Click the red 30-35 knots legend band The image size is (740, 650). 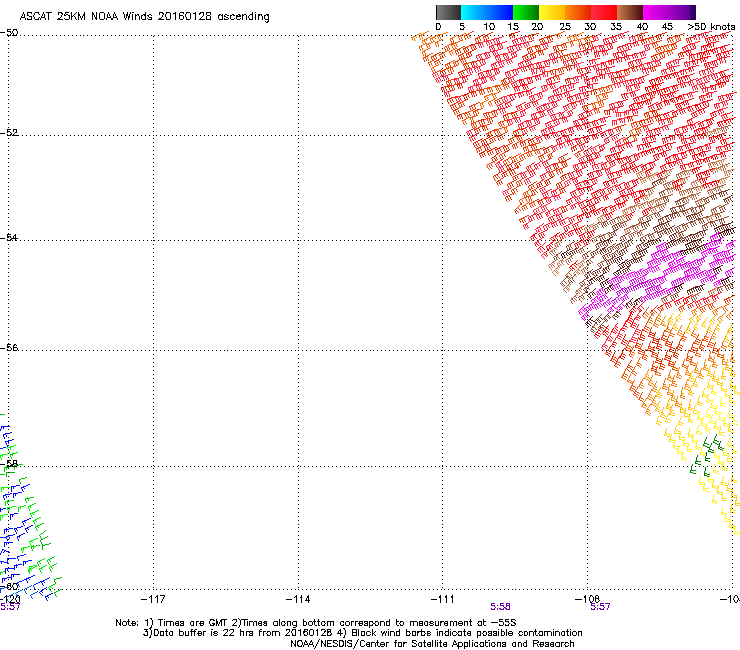click(604, 12)
